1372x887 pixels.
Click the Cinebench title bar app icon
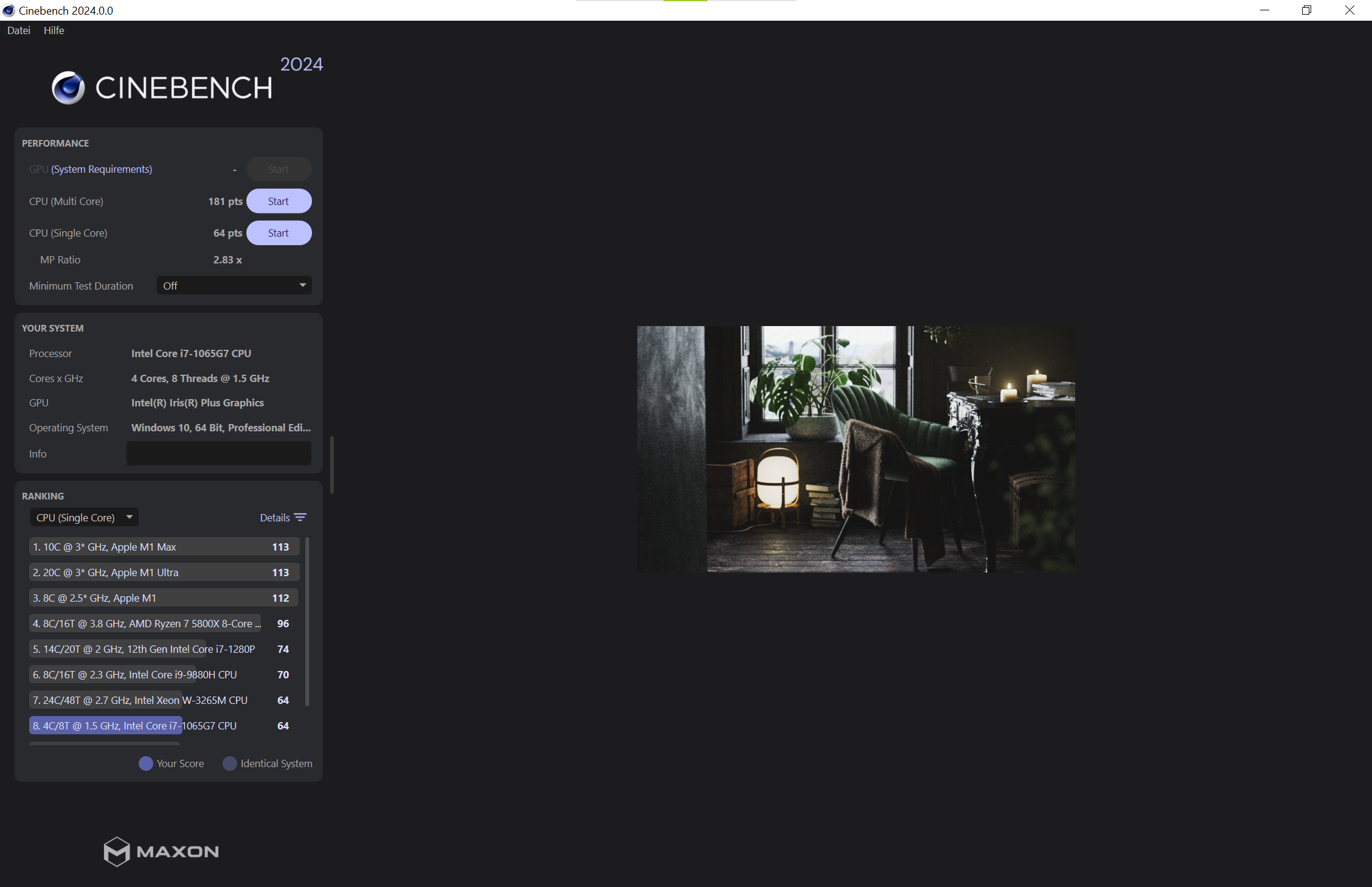coord(9,10)
